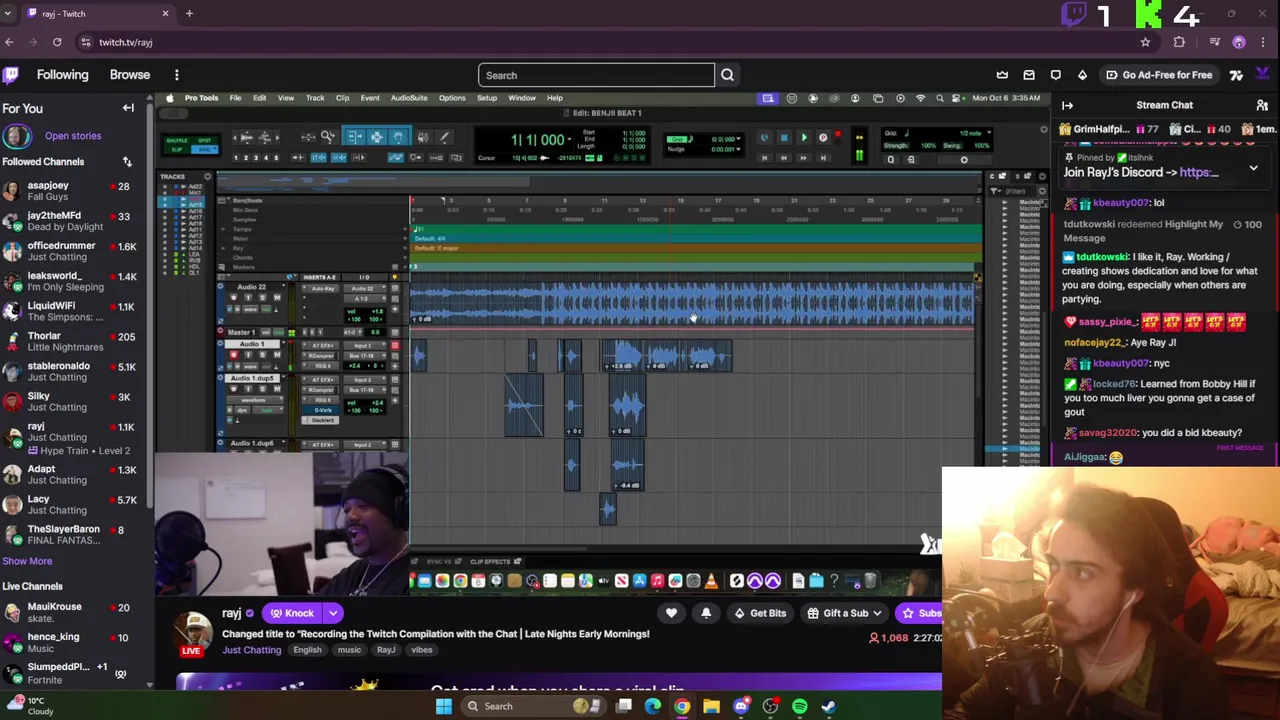Viewport: 1280px width, 720px height.
Task: Open the Window menu in Pro Tools
Action: [522, 98]
